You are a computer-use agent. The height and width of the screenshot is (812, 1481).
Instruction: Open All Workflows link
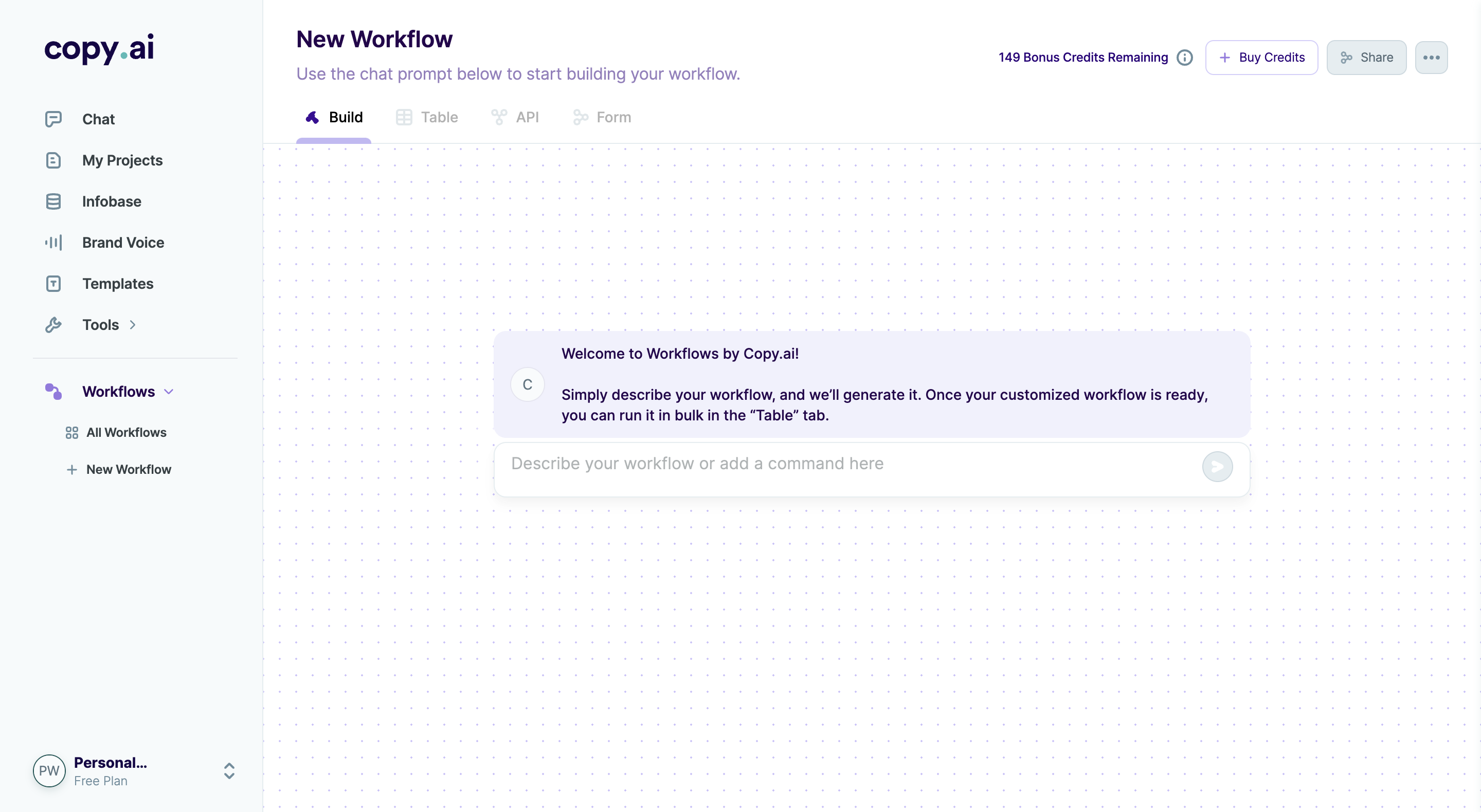(127, 433)
